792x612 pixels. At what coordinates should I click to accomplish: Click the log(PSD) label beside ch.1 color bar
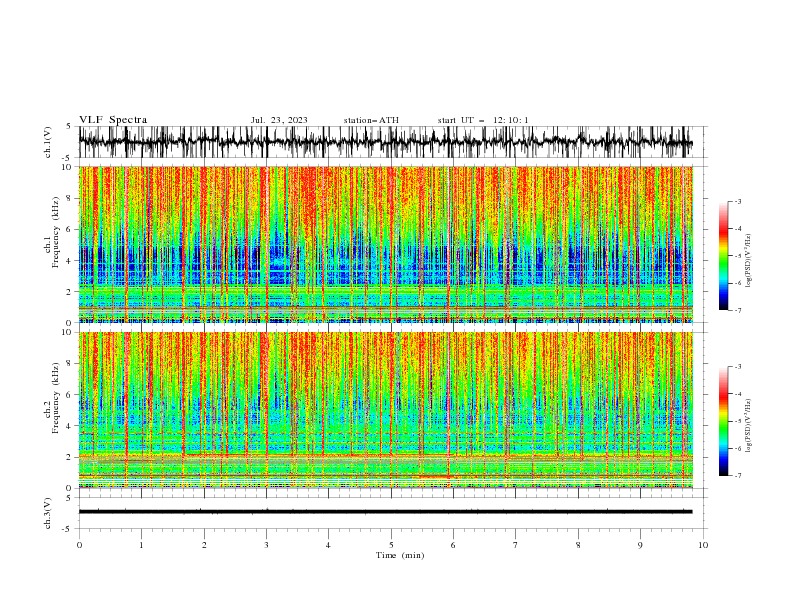tap(749, 261)
